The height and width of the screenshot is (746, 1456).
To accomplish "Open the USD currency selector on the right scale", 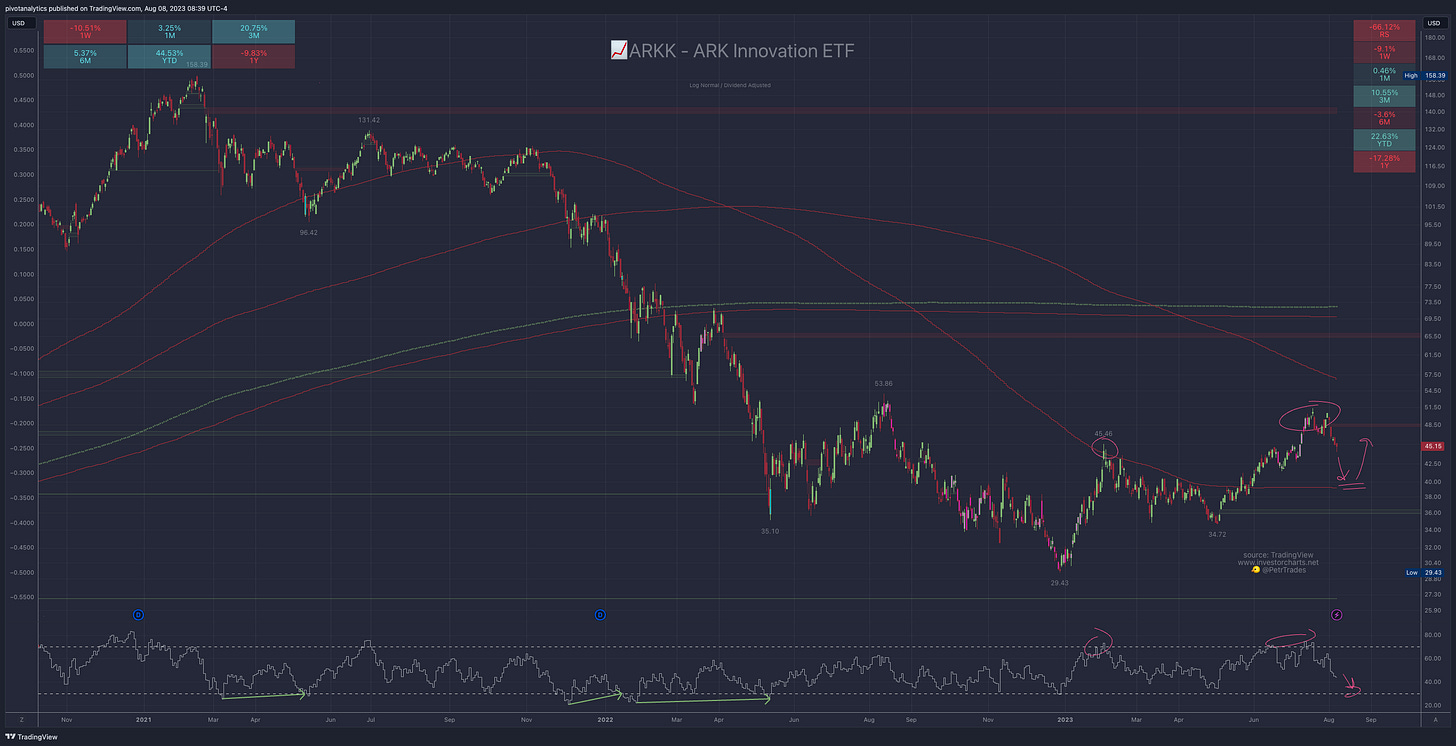I will pos(1435,22).
